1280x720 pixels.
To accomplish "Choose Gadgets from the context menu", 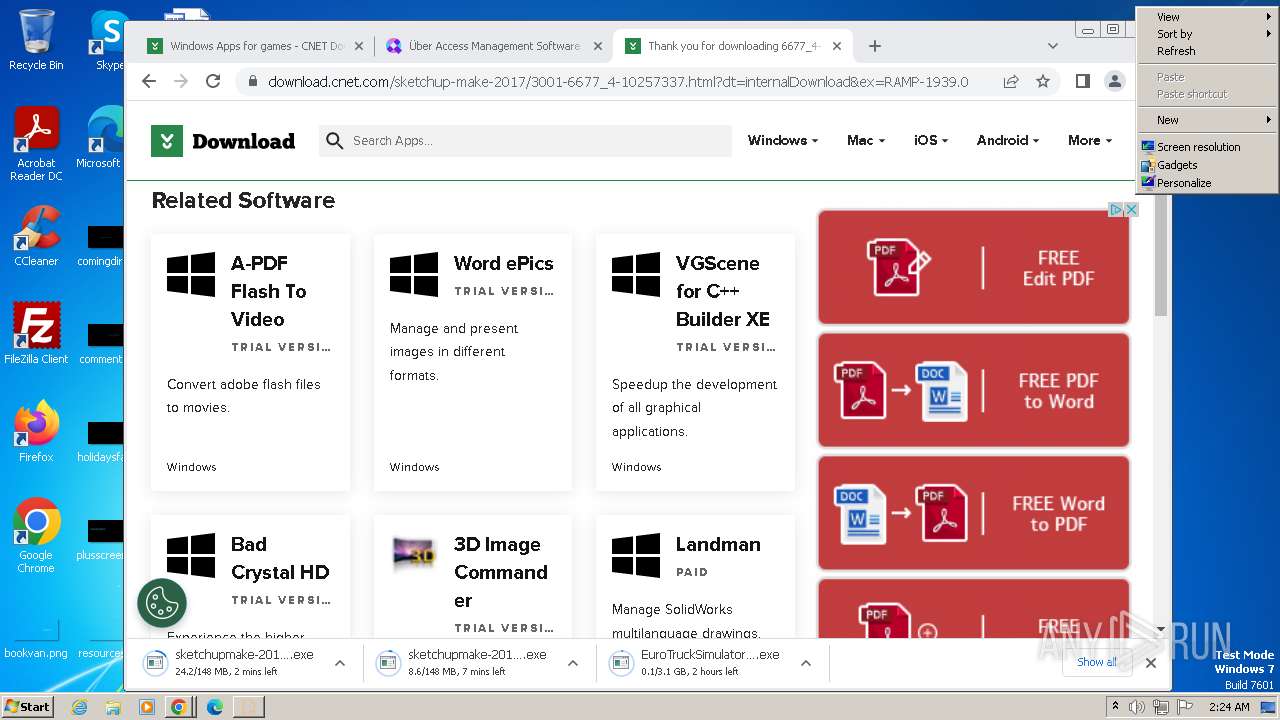I will 1207,165.
